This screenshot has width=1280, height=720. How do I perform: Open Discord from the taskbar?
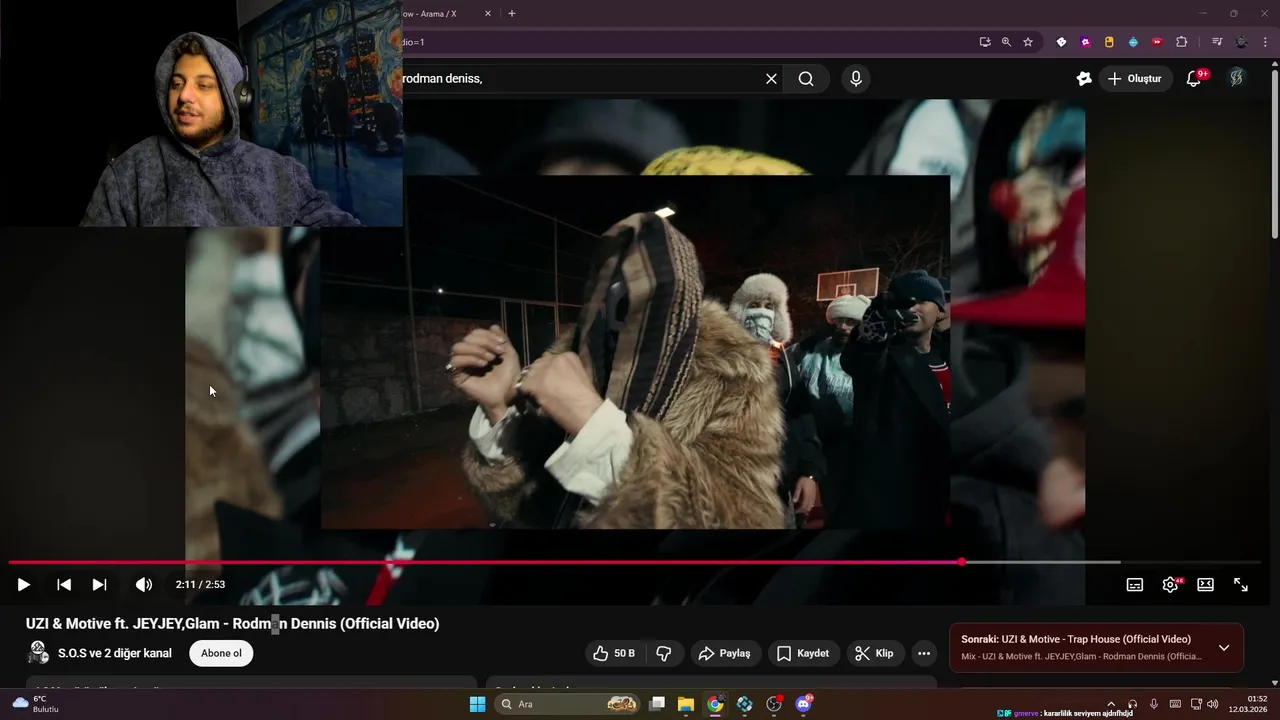click(803, 704)
